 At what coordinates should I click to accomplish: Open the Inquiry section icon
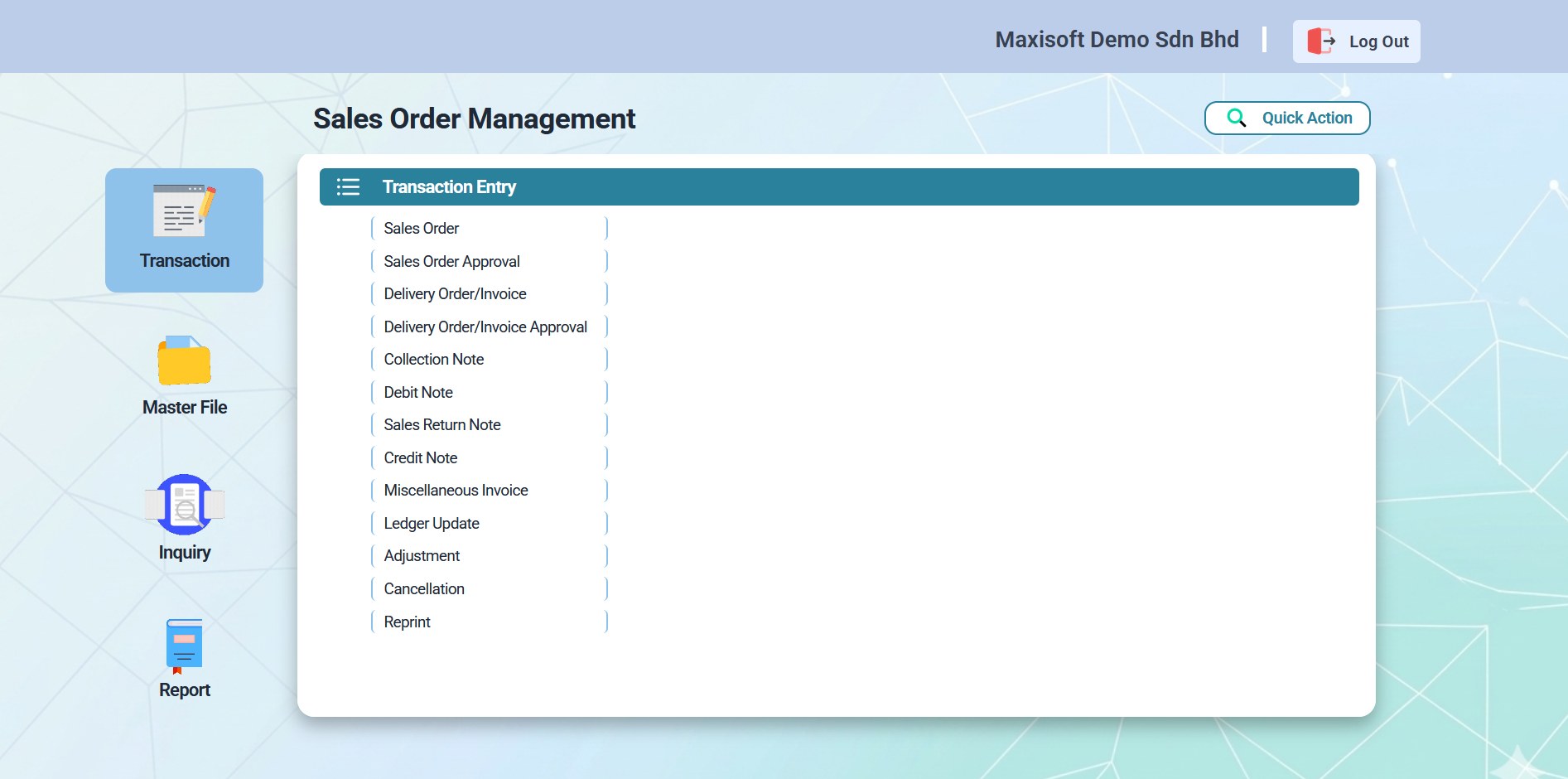click(x=184, y=504)
